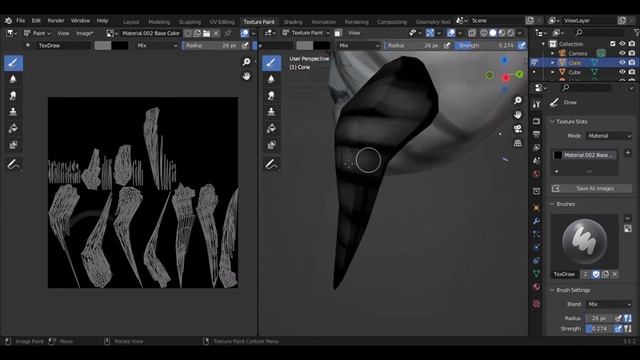The image size is (640, 360).
Task: Select the Clone tool in image editor
Action: (x=13, y=112)
